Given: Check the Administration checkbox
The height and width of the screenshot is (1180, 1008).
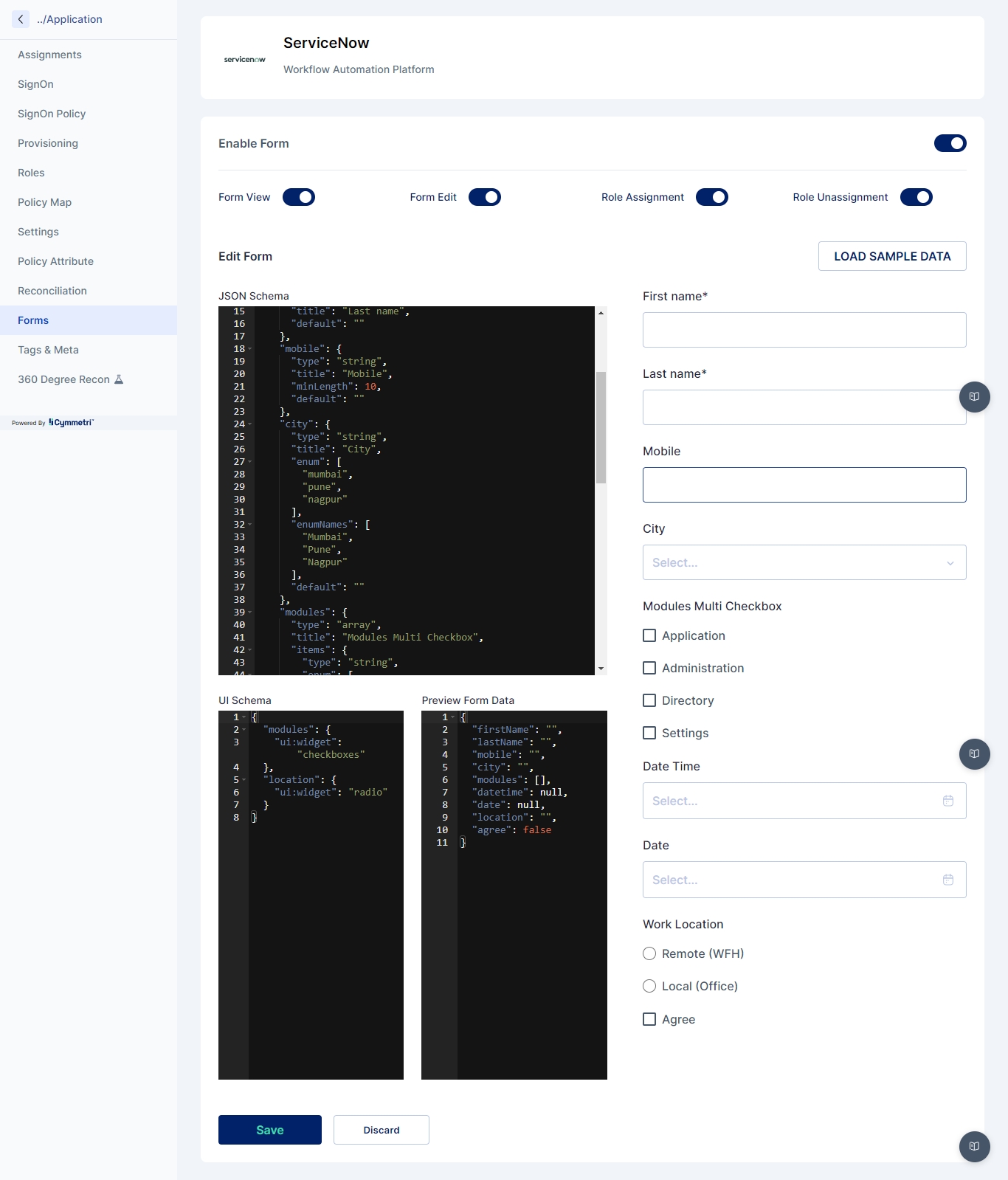Looking at the screenshot, I should pos(649,668).
